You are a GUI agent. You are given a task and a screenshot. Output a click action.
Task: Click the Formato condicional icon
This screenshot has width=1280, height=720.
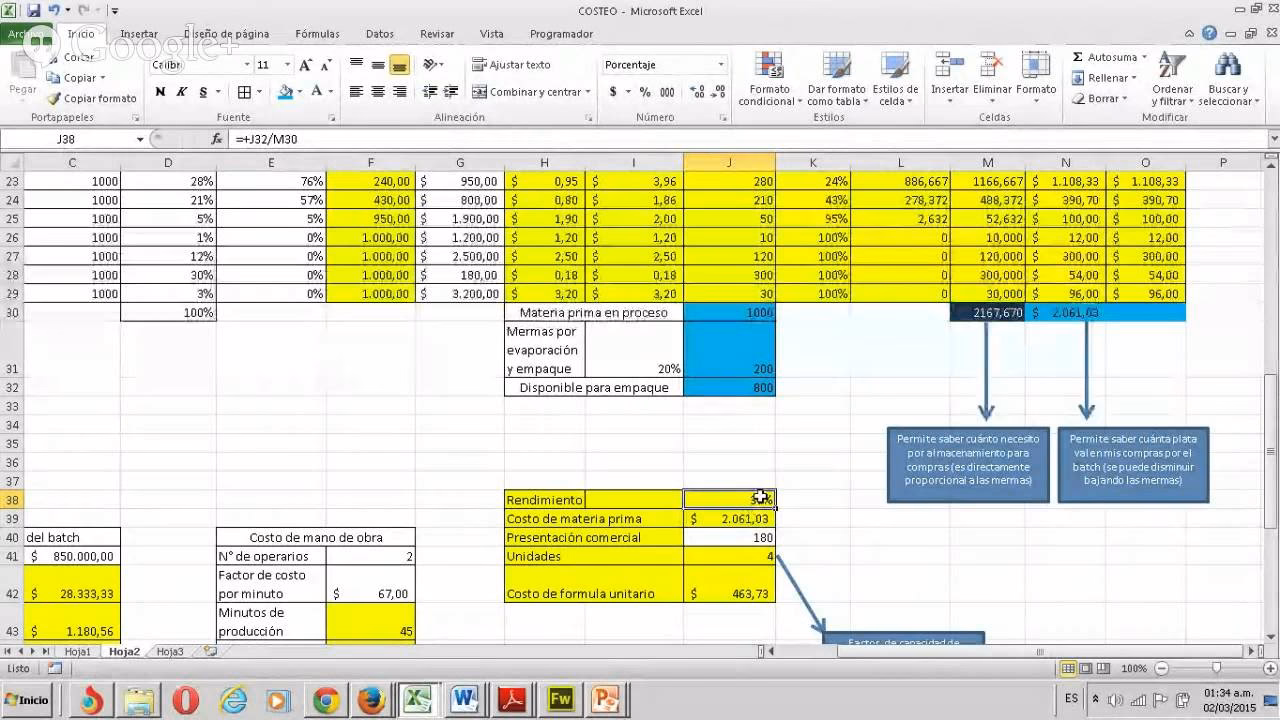(x=769, y=68)
